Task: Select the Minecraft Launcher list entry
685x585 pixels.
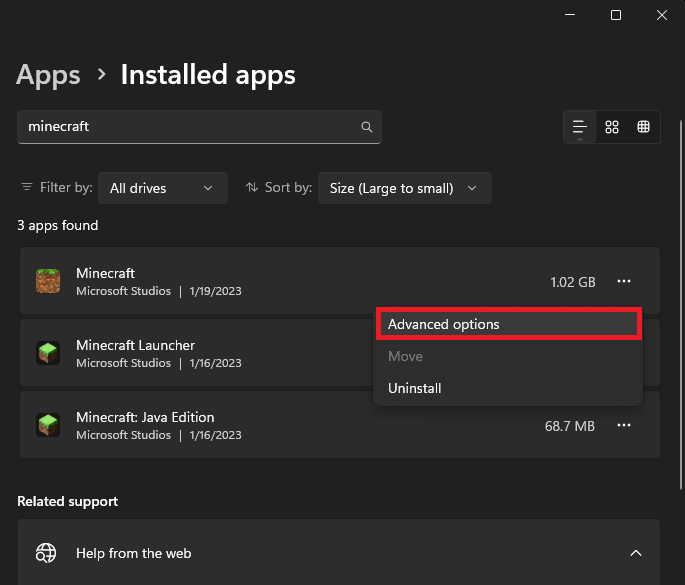Action: pos(200,354)
